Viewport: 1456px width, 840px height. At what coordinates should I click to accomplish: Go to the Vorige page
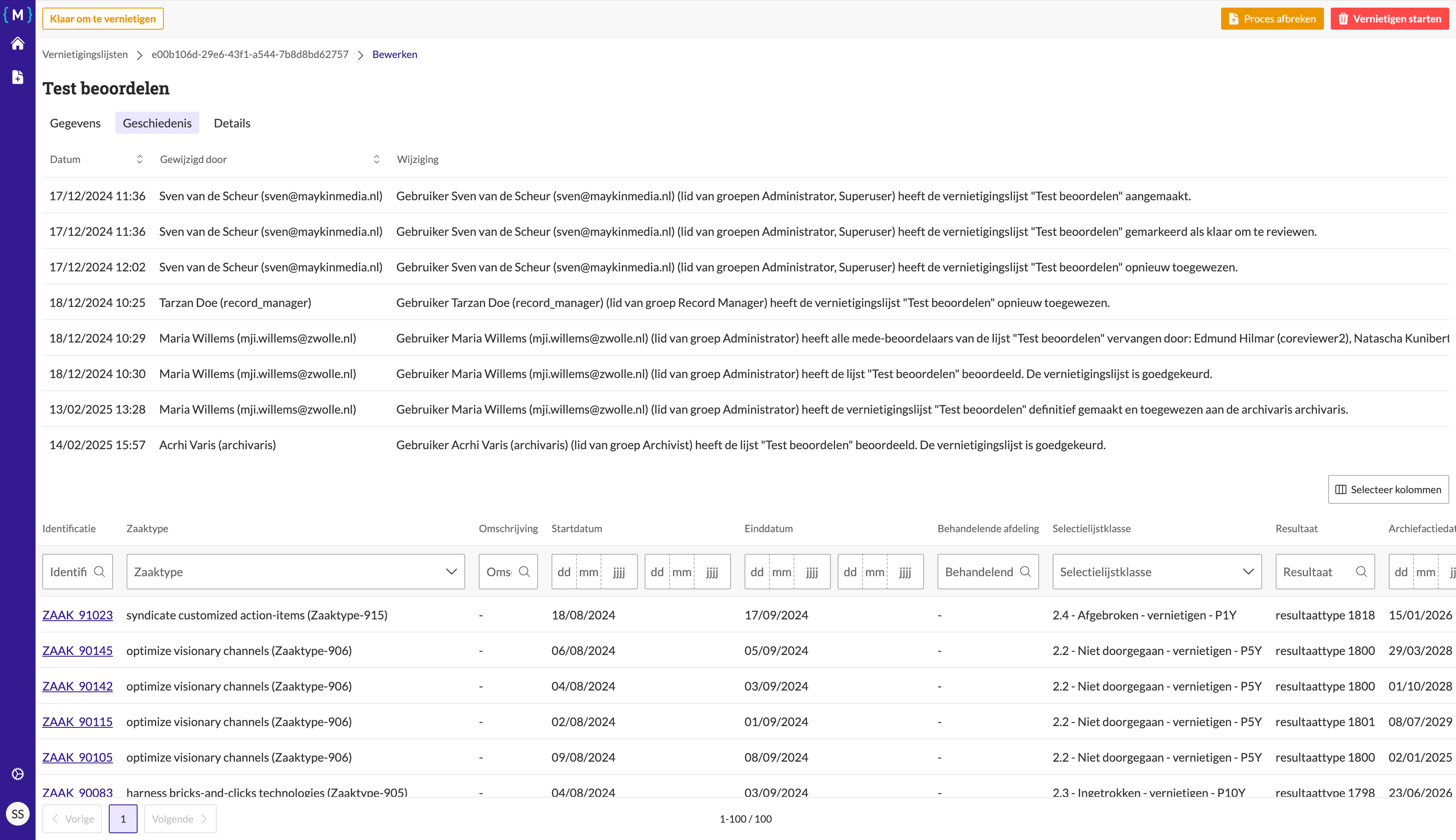point(72,819)
